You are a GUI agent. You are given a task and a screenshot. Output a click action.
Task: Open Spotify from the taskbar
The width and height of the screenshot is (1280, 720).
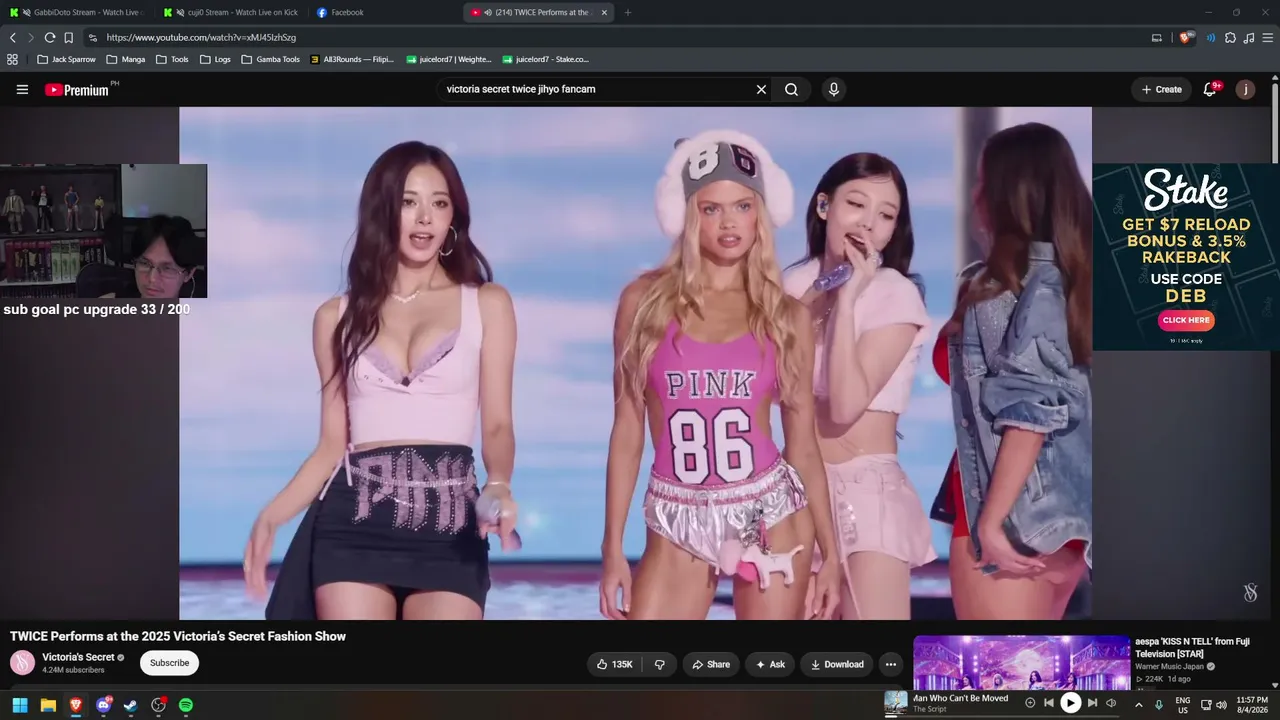186,705
